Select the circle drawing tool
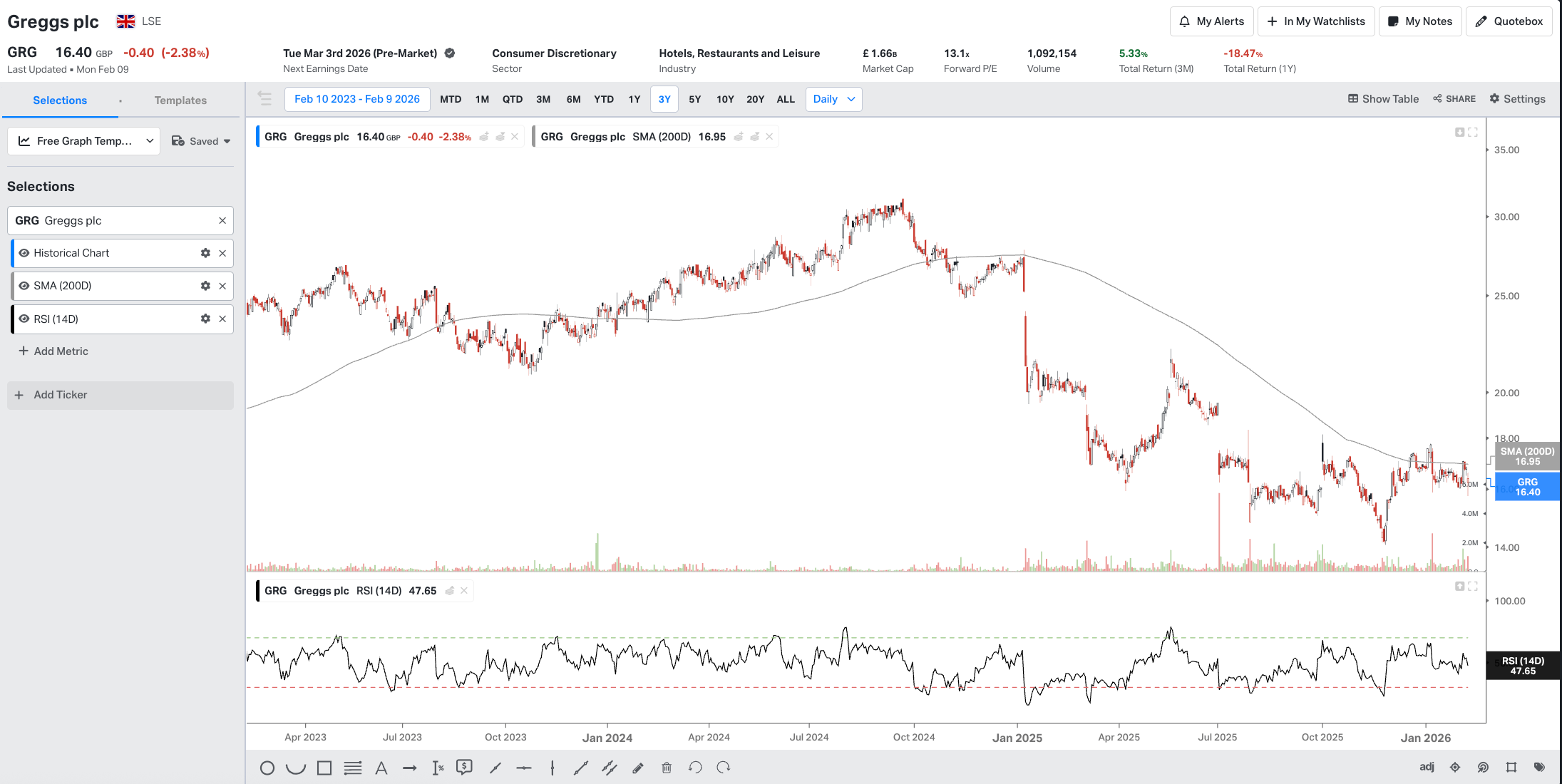Viewport: 1562px width, 784px height. [267, 768]
